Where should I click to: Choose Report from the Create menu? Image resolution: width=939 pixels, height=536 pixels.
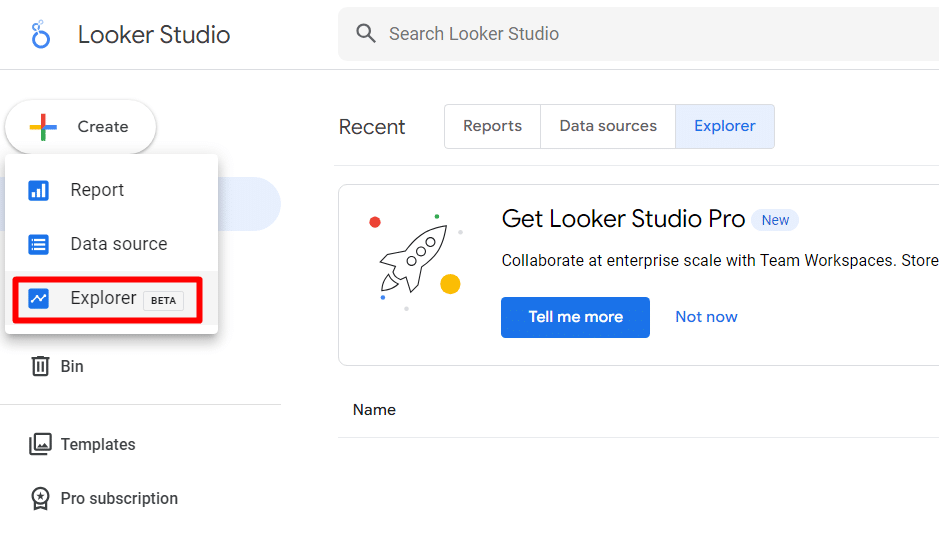(x=111, y=190)
